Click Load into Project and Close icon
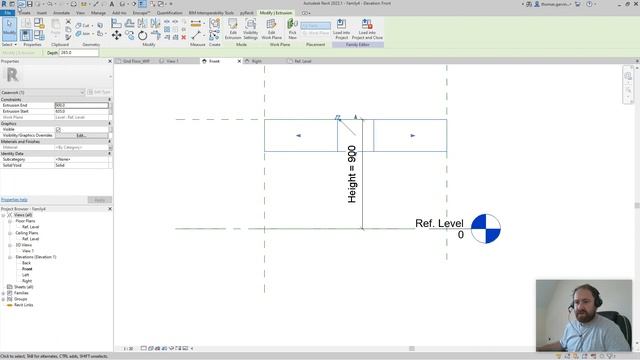This screenshot has width=640, height=360. pyautogui.click(x=367, y=29)
